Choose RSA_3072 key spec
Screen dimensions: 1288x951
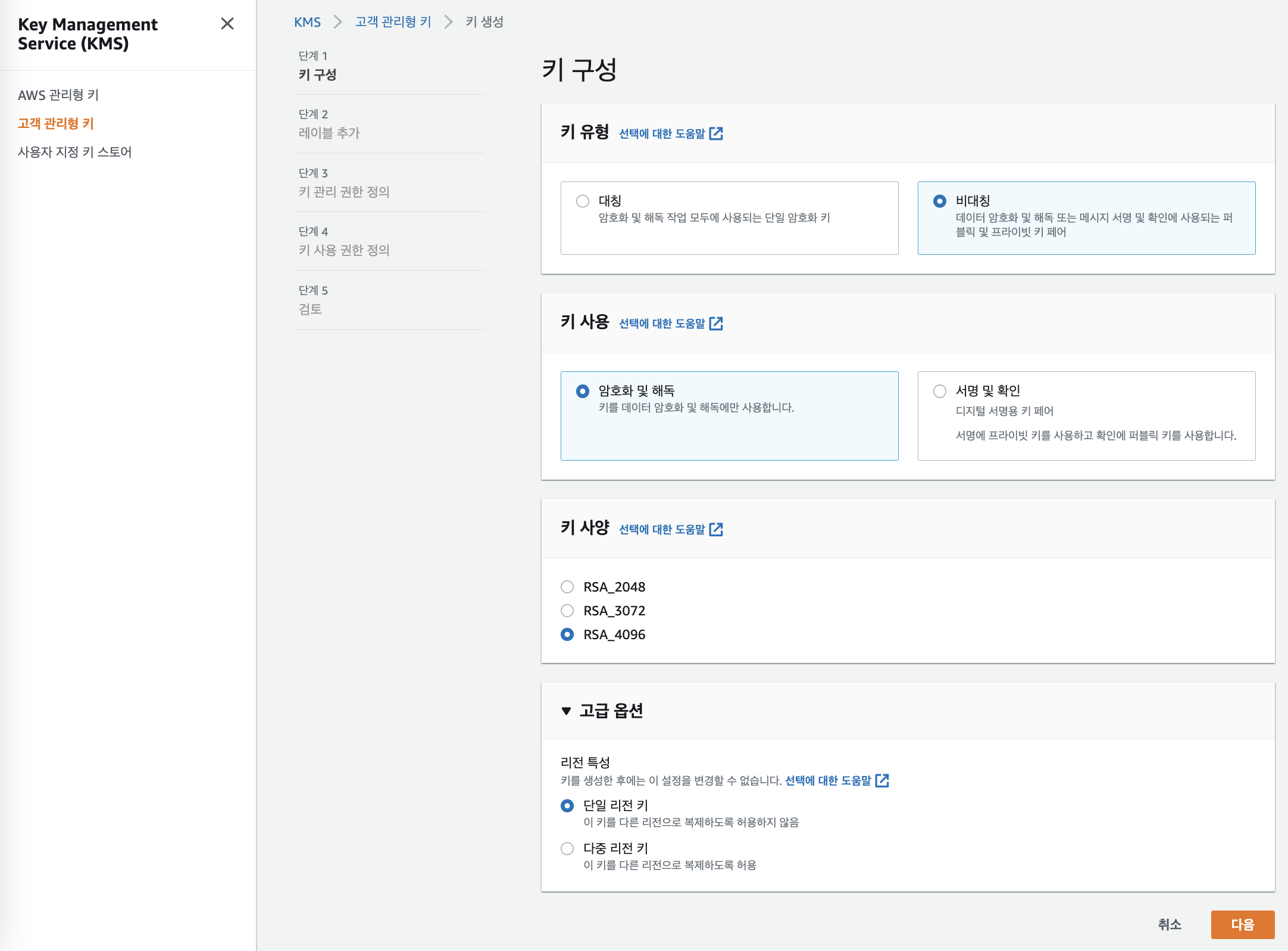click(567, 611)
